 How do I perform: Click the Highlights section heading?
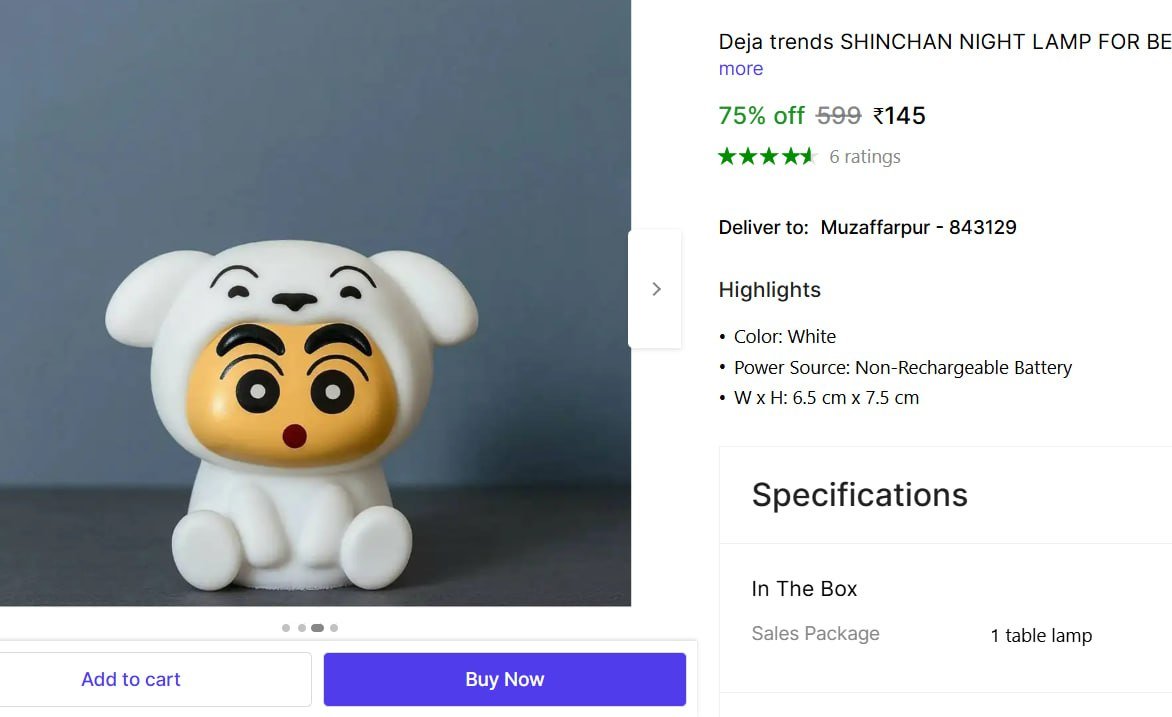(770, 290)
